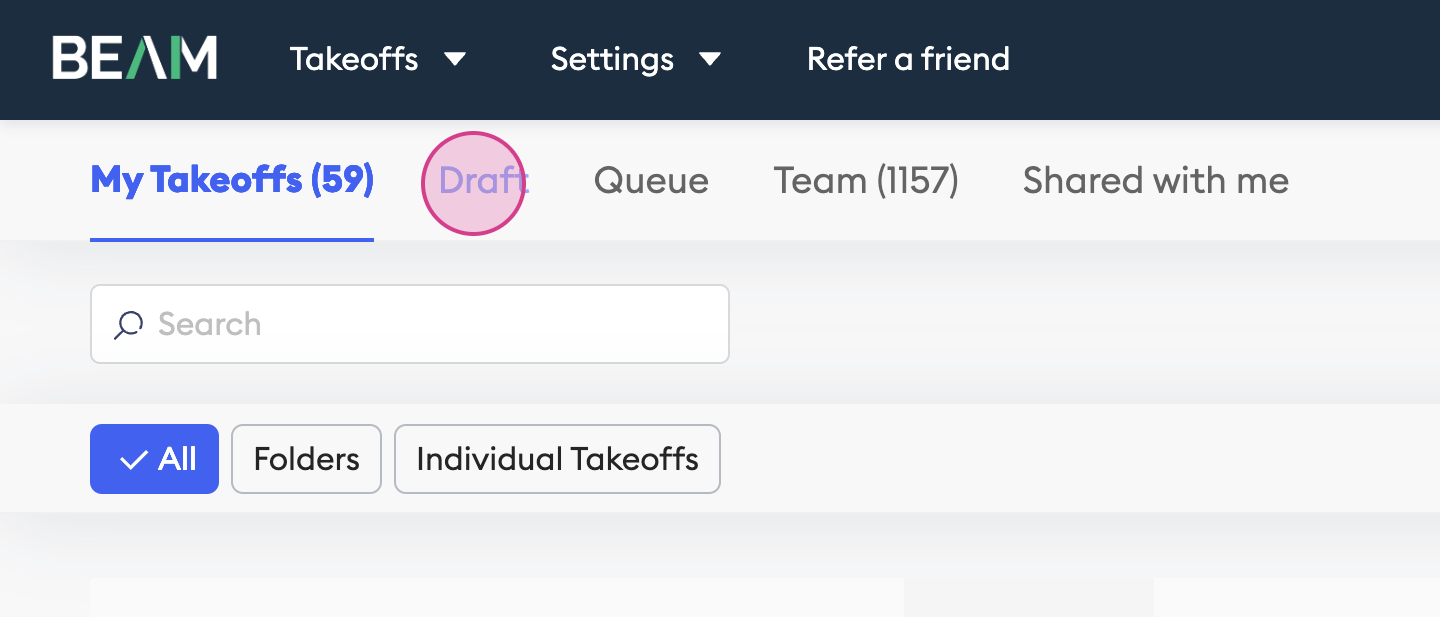Switch to the Draft tab
This screenshot has width=1440, height=617.
click(484, 180)
